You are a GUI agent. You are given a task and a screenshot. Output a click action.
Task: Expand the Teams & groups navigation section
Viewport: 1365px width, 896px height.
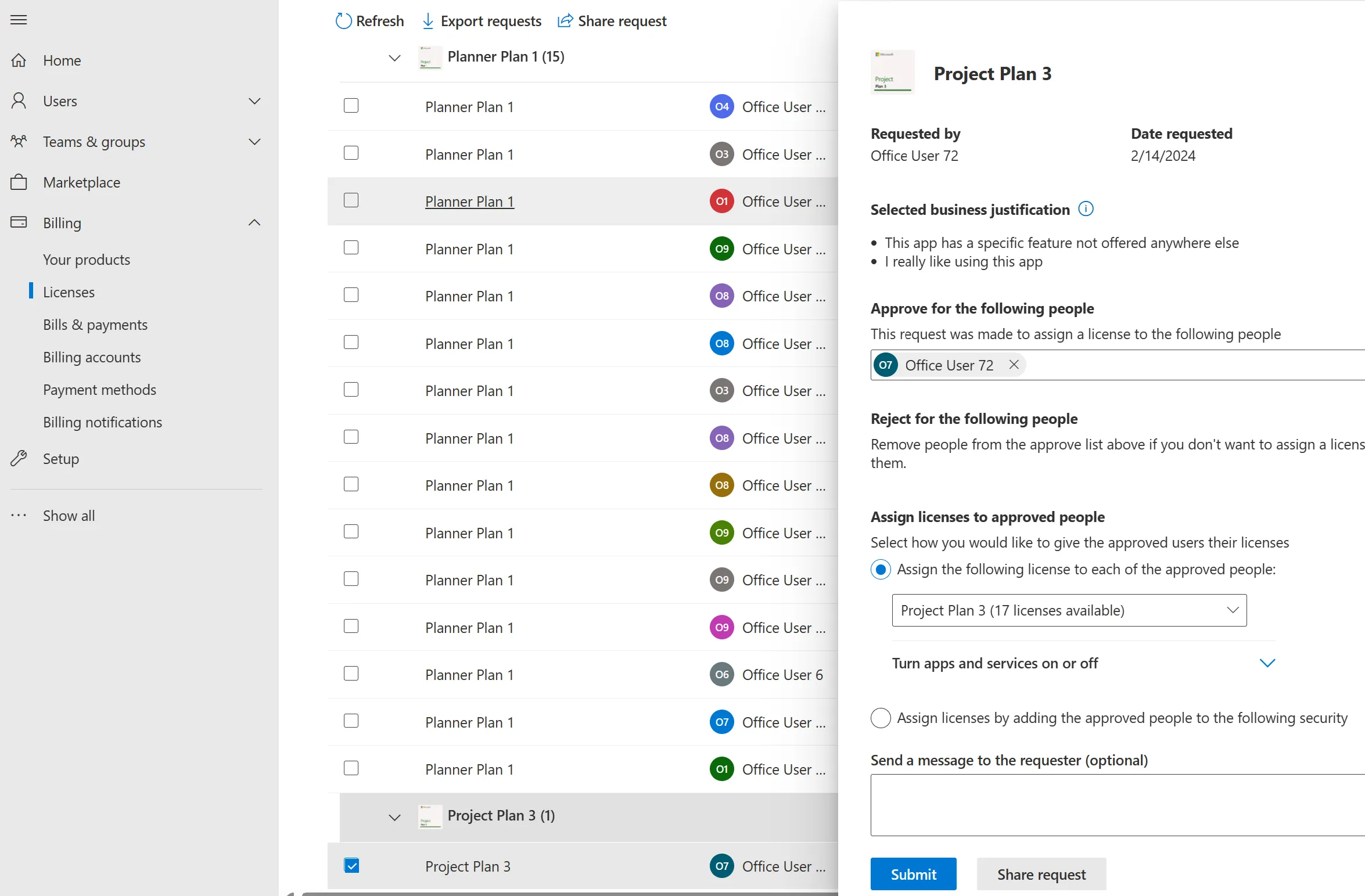[x=254, y=142]
